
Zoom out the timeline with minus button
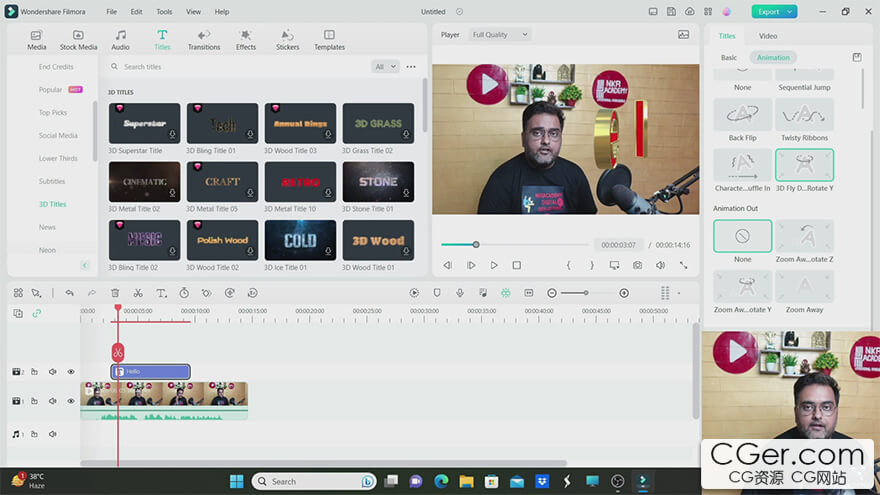point(552,293)
